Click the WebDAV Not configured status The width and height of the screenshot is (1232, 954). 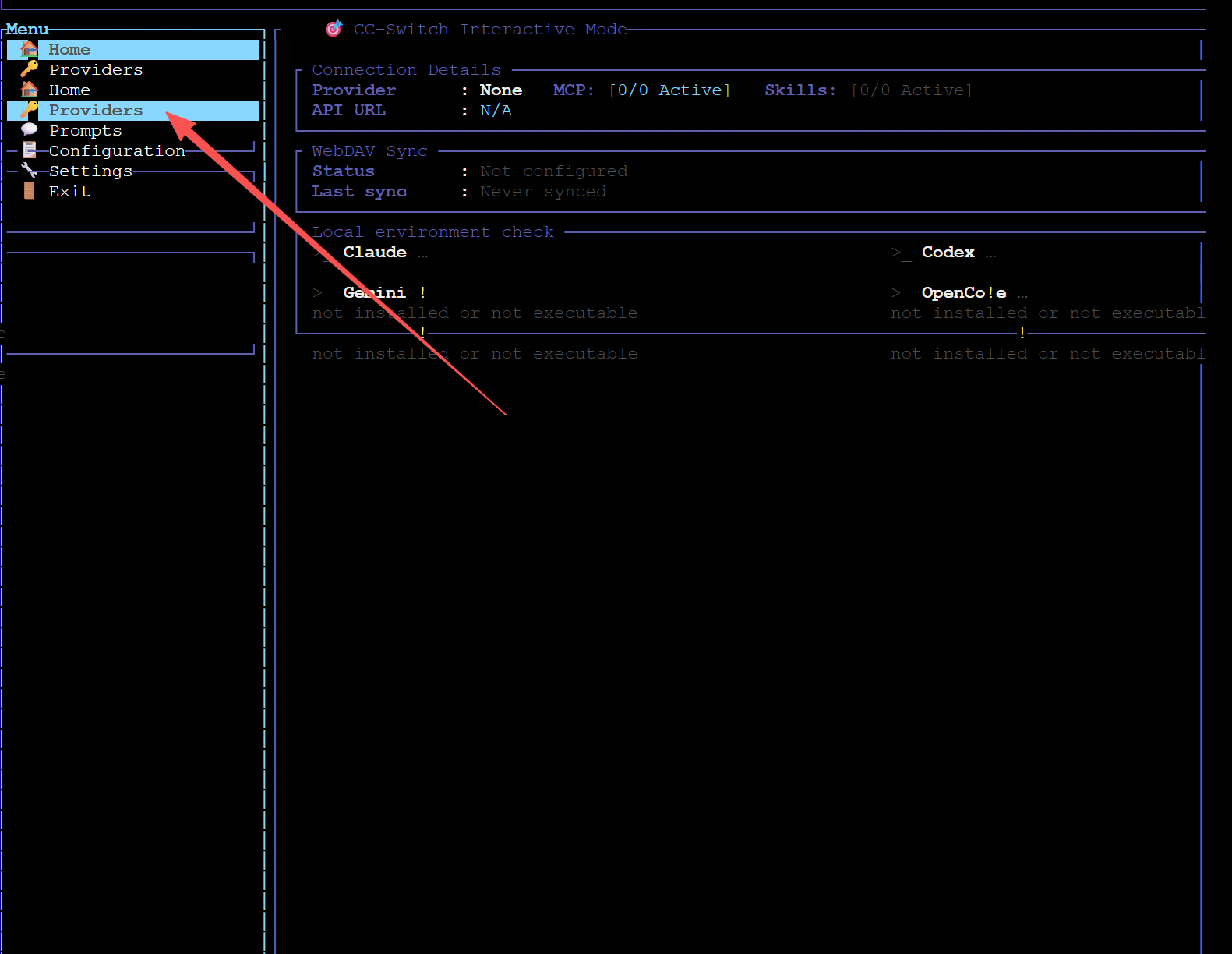(x=553, y=171)
